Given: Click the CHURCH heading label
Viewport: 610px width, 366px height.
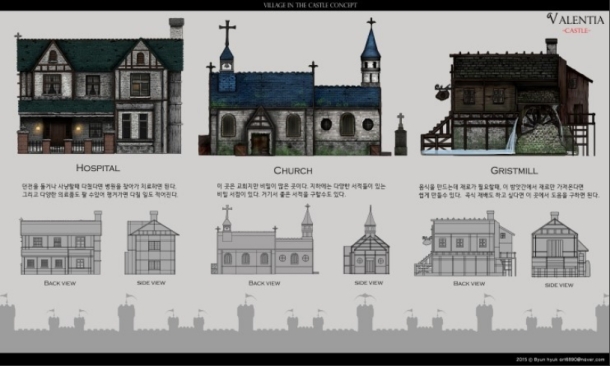Looking at the screenshot, I should pos(293,170).
